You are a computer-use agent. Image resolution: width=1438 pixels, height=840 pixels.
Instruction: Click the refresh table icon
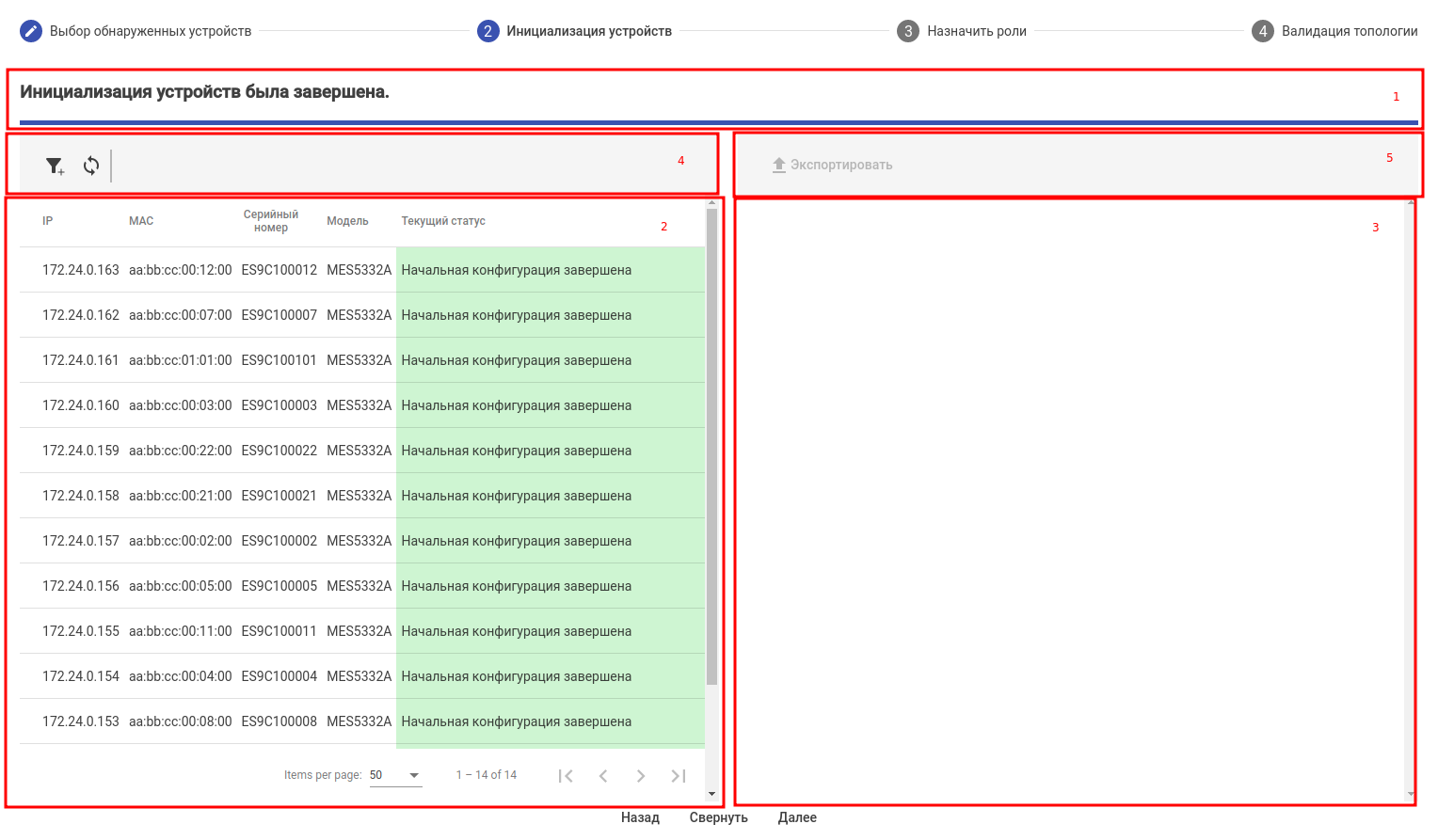pyautogui.click(x=91, y=166)
